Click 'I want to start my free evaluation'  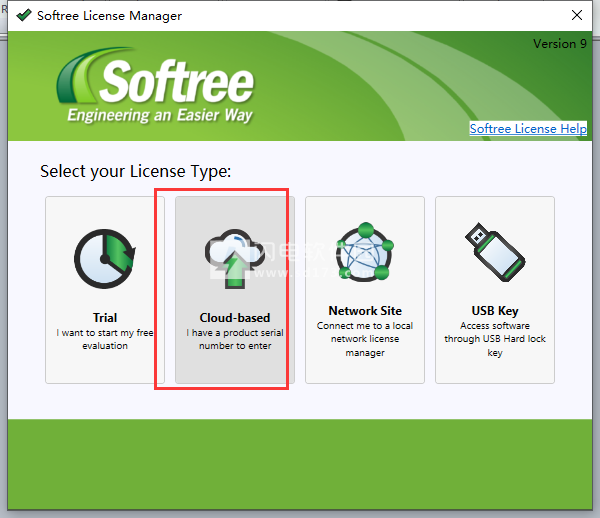(105, 339)
